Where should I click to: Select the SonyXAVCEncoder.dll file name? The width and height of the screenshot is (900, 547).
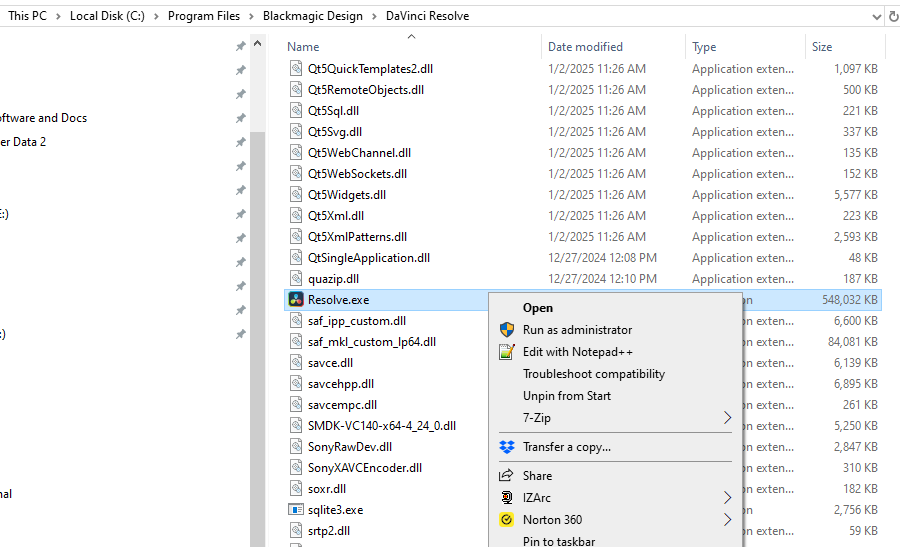[x=364, y=468]
